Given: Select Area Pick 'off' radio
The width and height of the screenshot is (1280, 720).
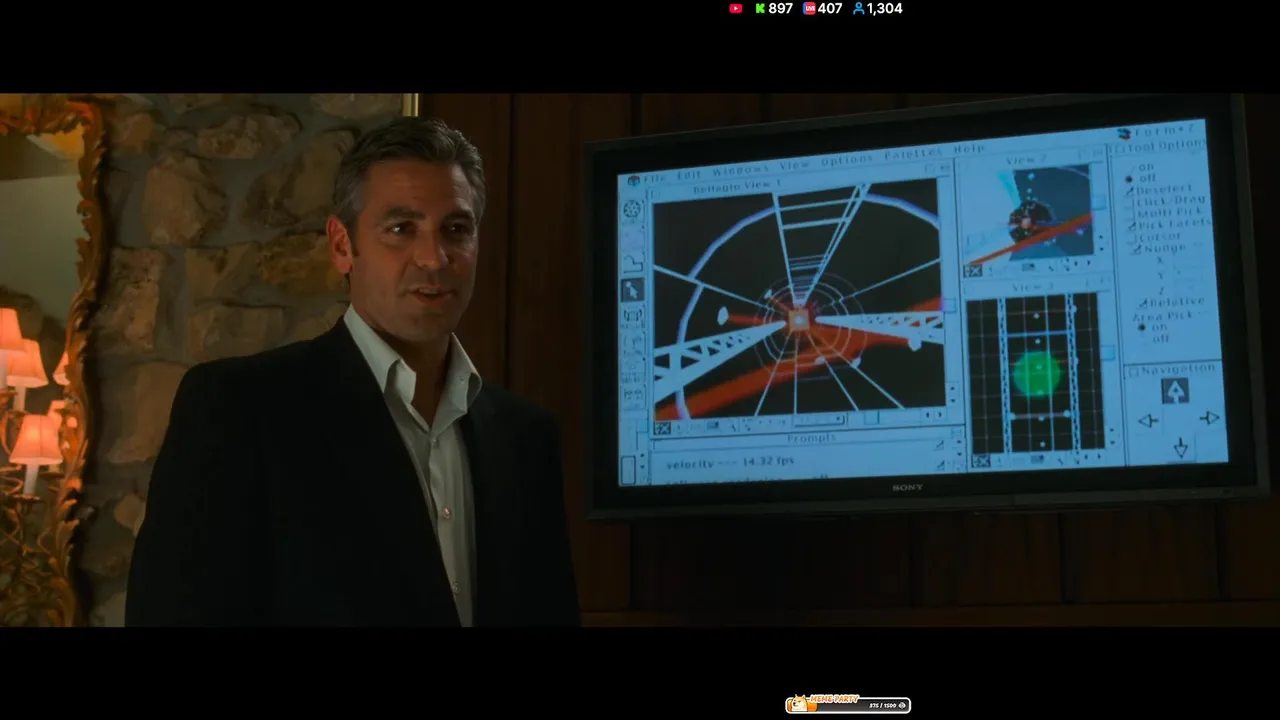Looking at the screenshot, I should tap(1142, 340).
